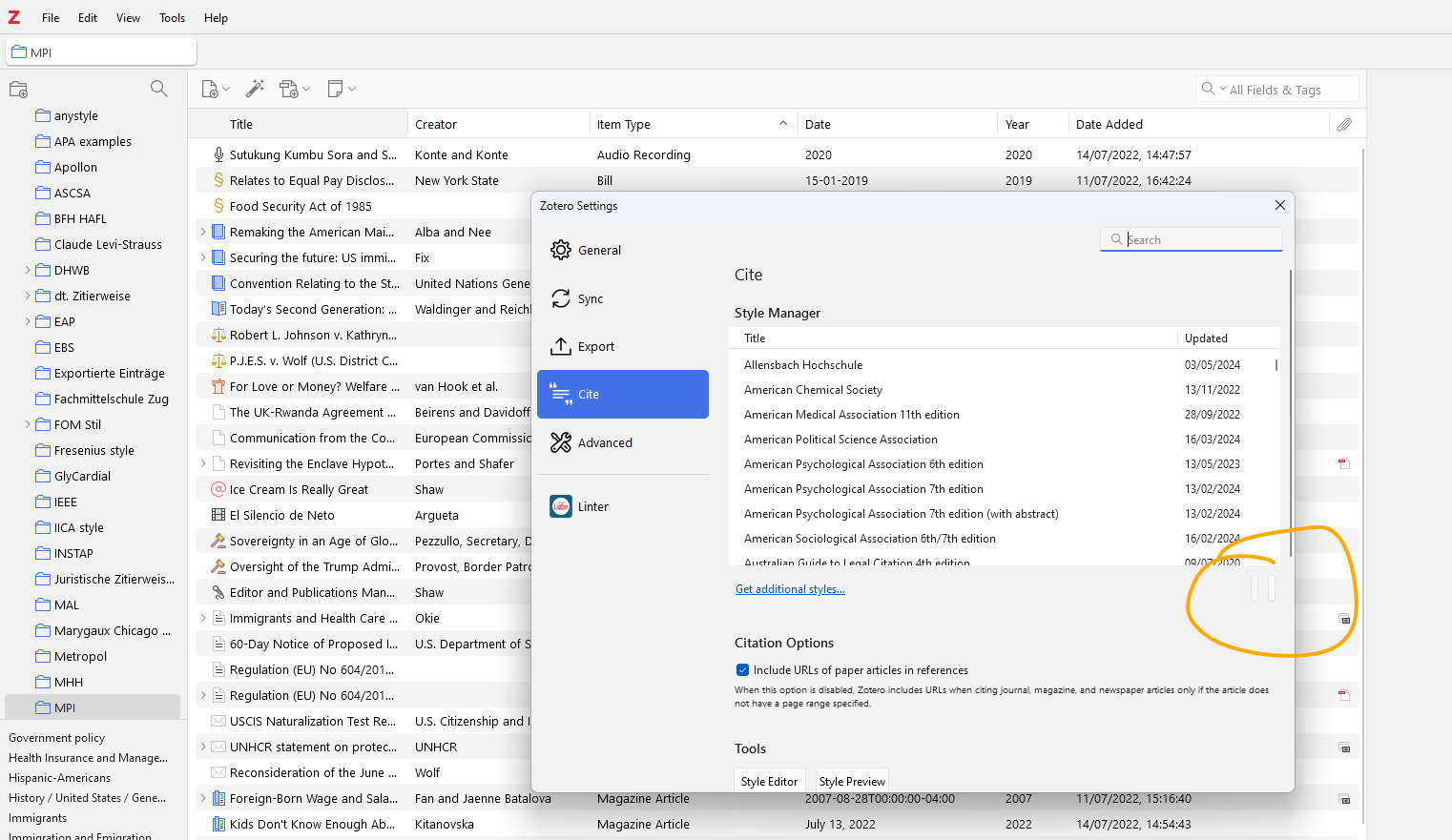Screen dimensions: 1452x840
Task: Sort items by Date Added column
Action: click(x=1199, y=124)
